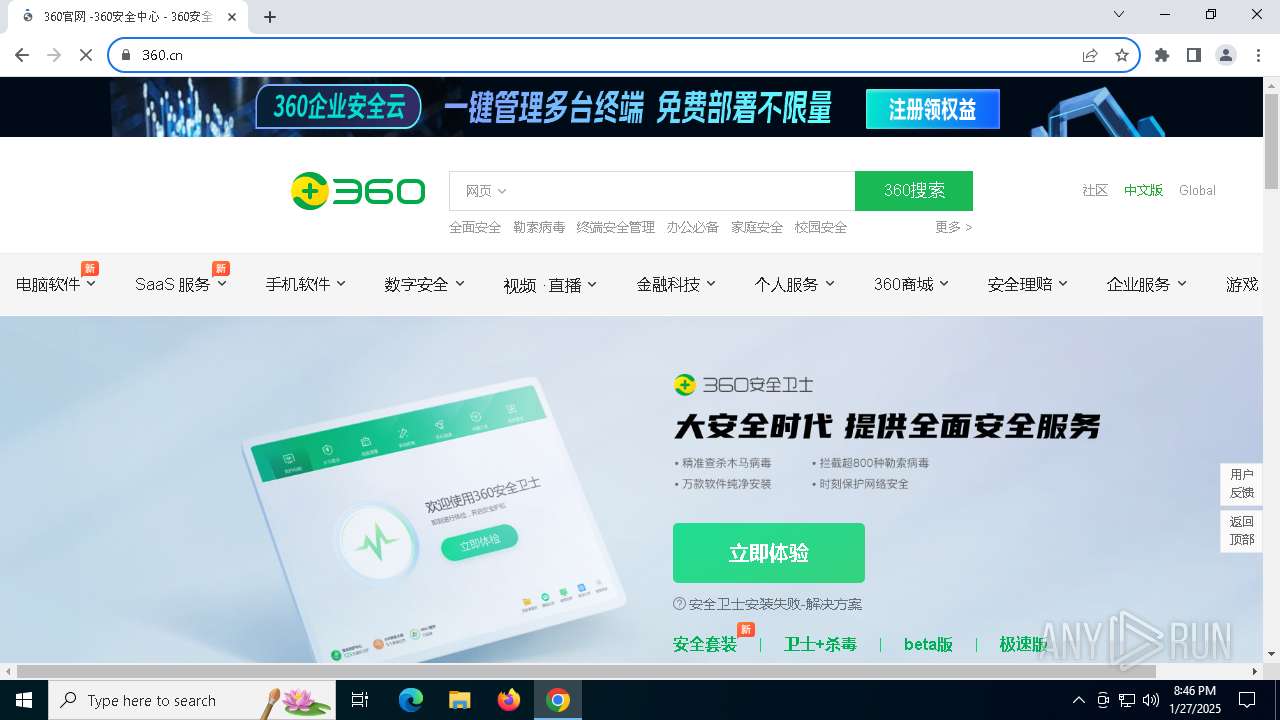This screenshot has height=720, width=1280.
Task: Launch Microsoft Edge from the taskbar
Action: click(x=411, y=700)
